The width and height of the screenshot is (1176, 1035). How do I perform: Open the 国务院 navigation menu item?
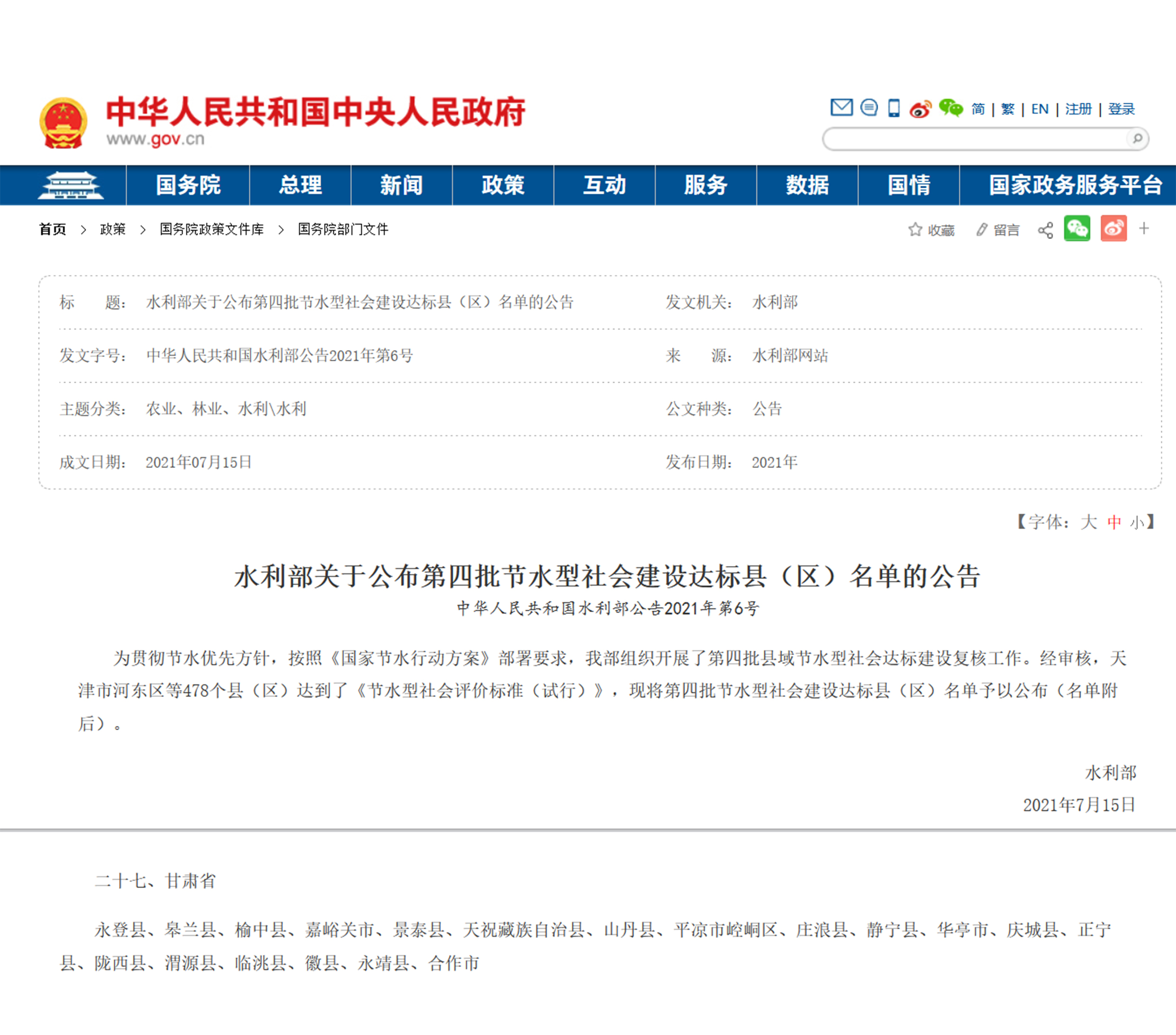pyautogui.click(x=188, y=185)
